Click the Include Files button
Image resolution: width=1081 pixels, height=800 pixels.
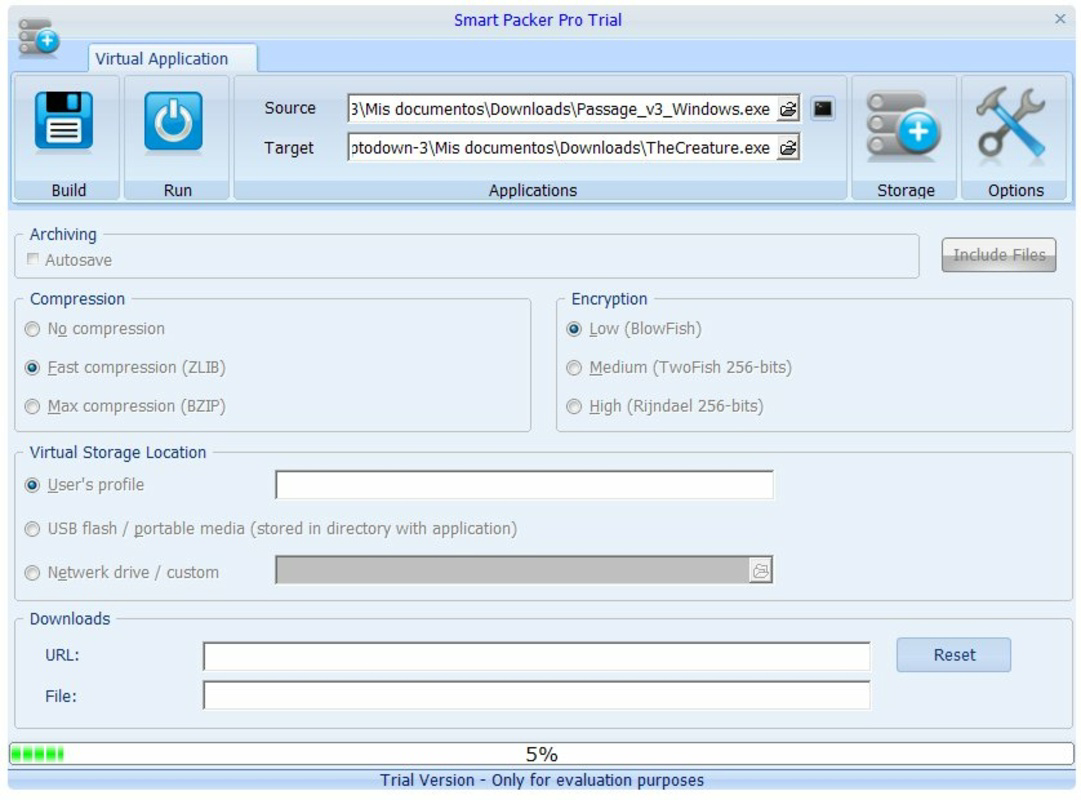click(997, 255)
